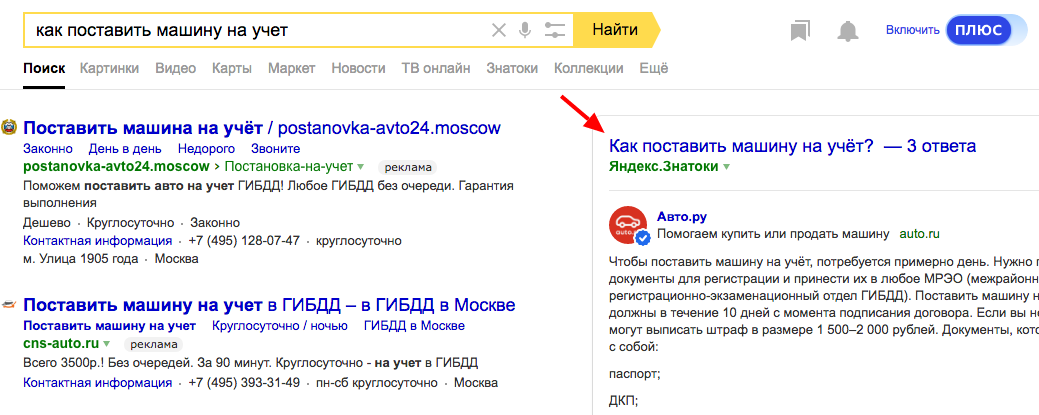Viewport: 1039px width, 415px height.
Task: Open the Авто.ру author name link
Action: click(x=683, y=216)
